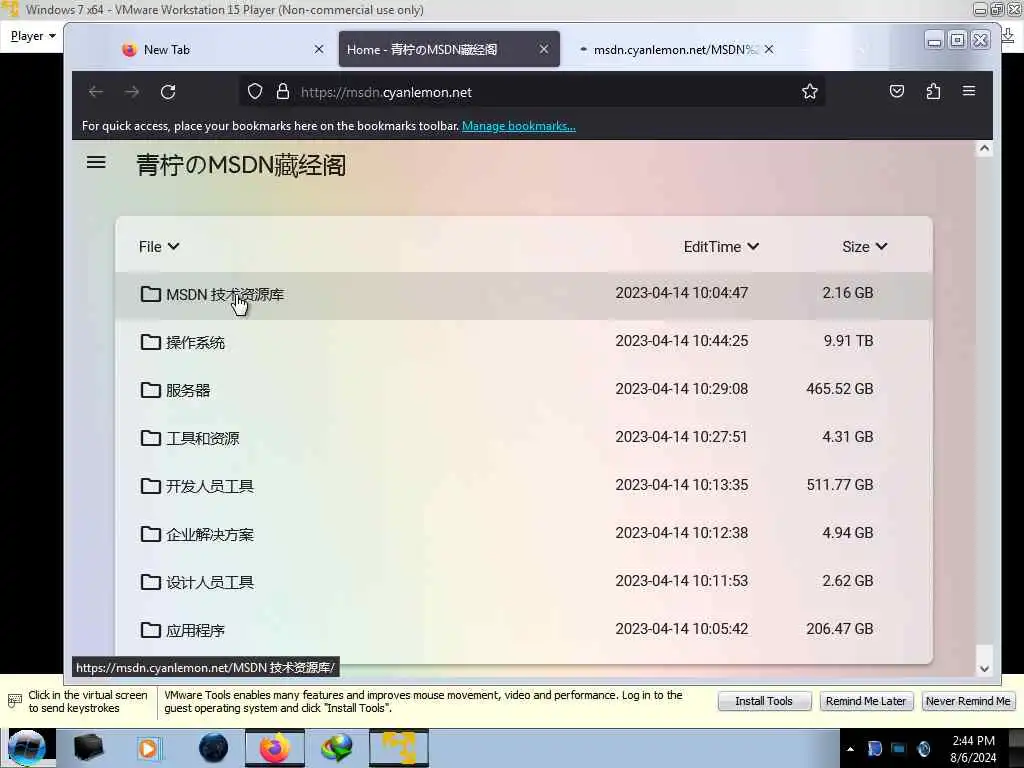Click the browser forward arrow

tap(132, 92)
